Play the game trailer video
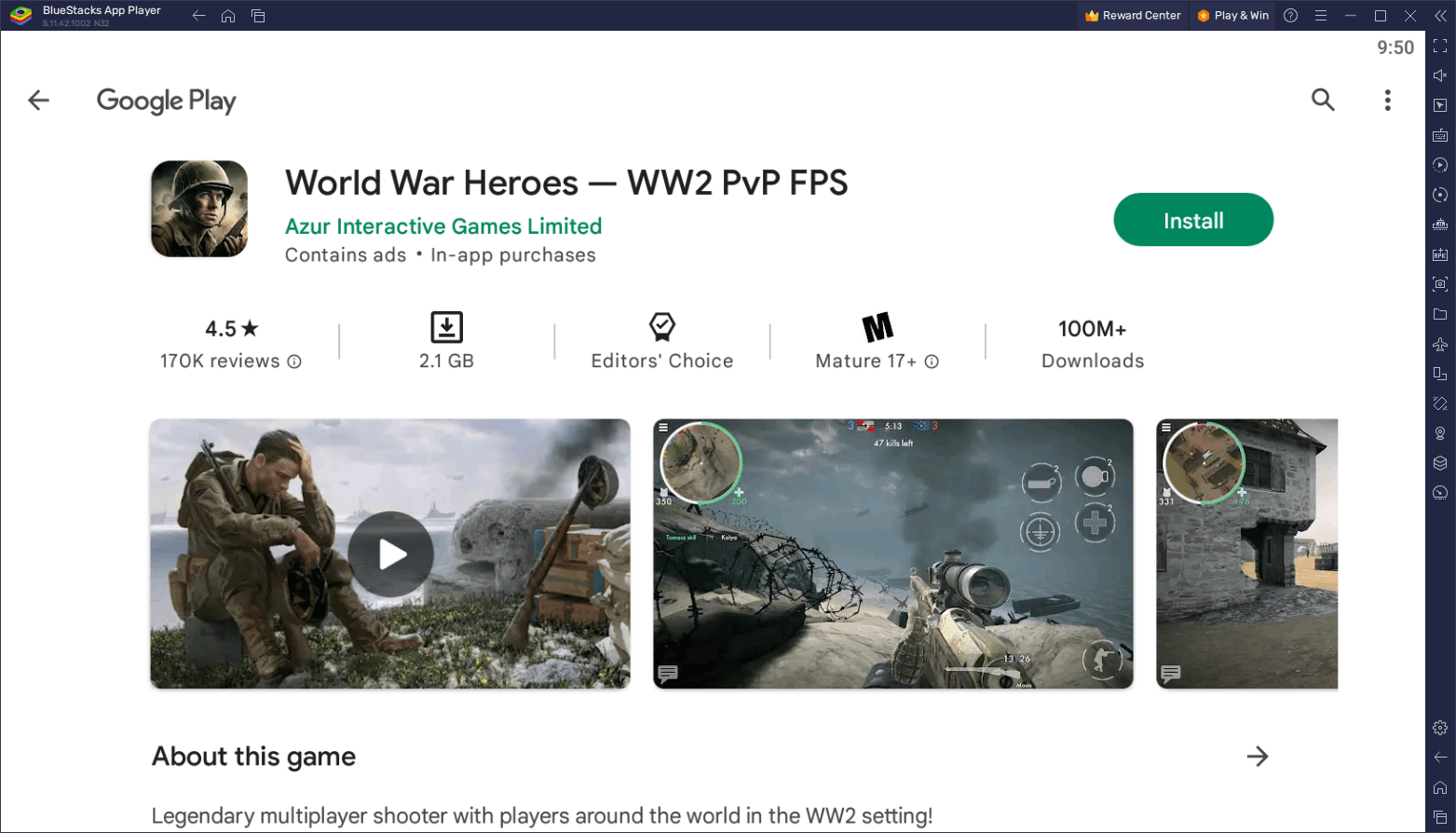Image resolution: width=1456 pixels, height=833 pixels. (x=390, y=554)
